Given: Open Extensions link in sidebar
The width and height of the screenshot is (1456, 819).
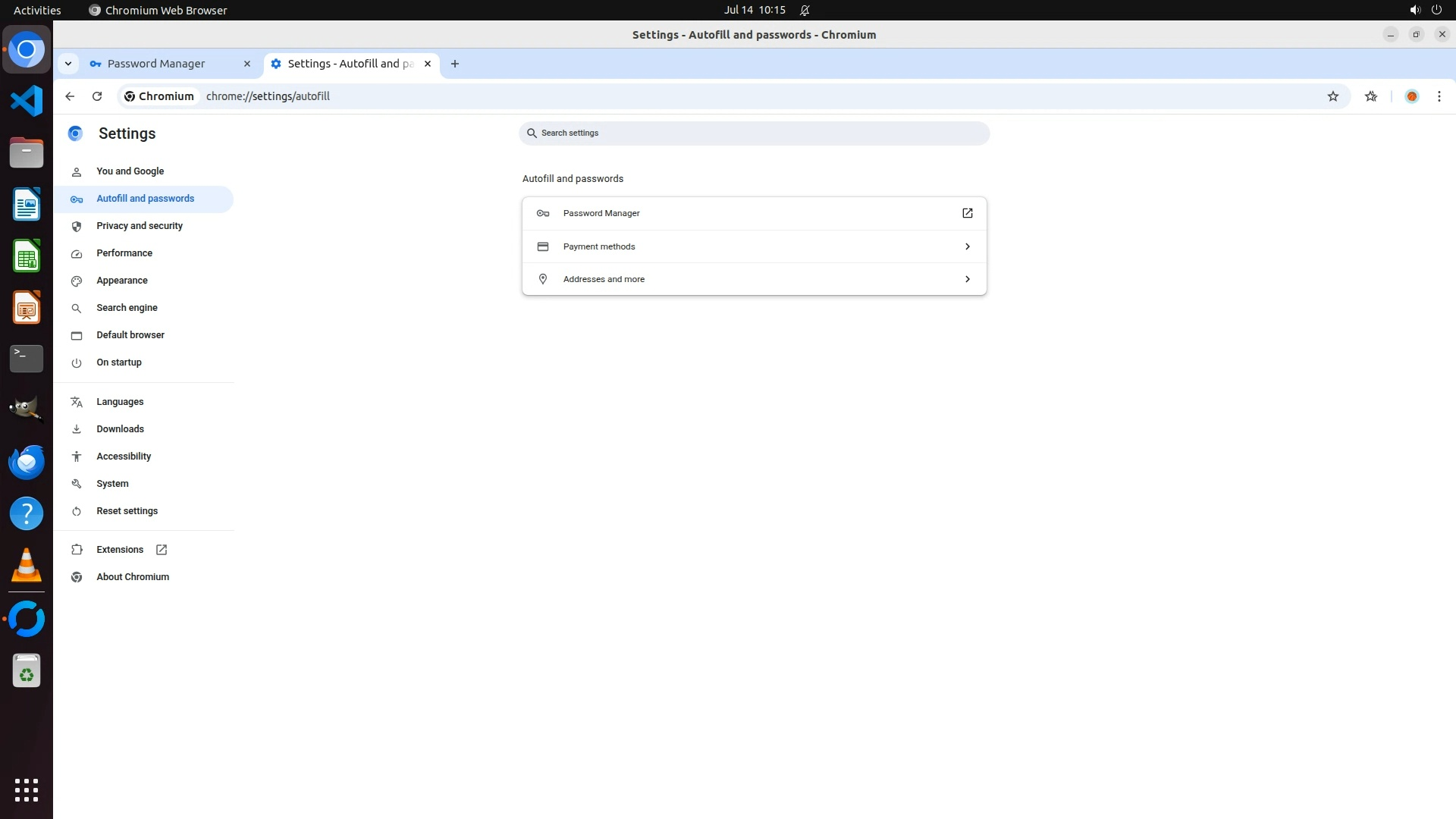Looking at the screenshot, I should (x=120, y=550).
